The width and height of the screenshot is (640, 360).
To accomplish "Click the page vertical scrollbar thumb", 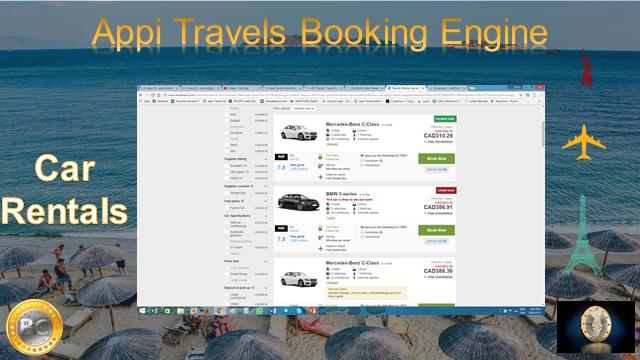I will tap(542, 133).
